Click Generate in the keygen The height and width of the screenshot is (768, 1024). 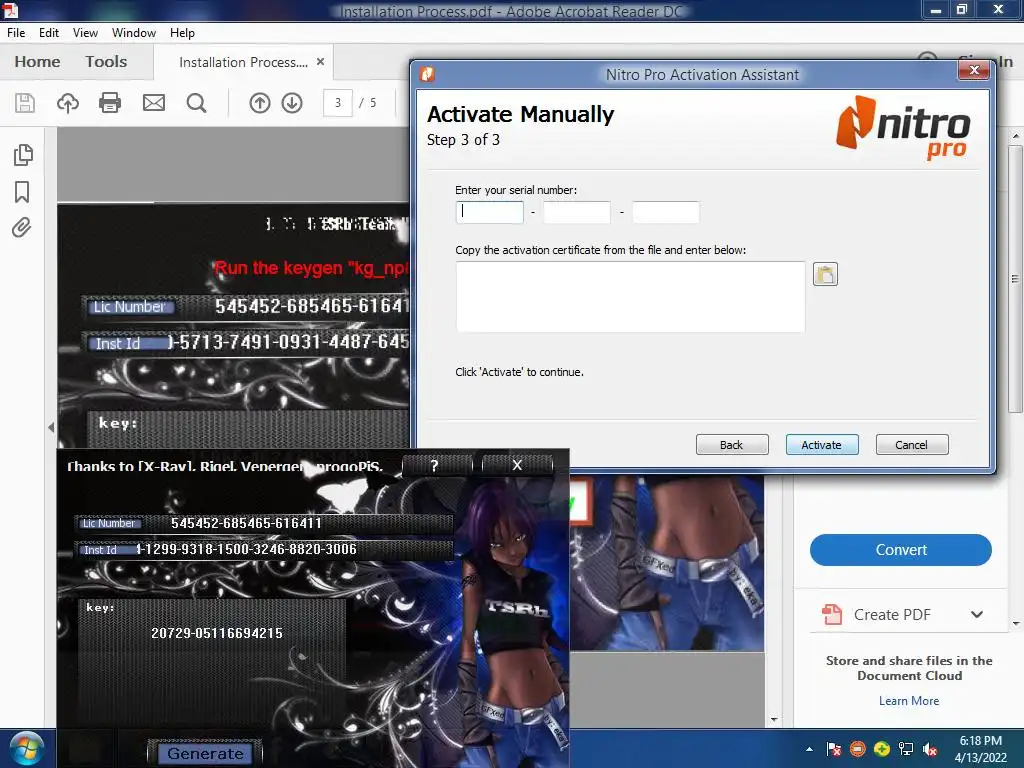coord(205,754)
